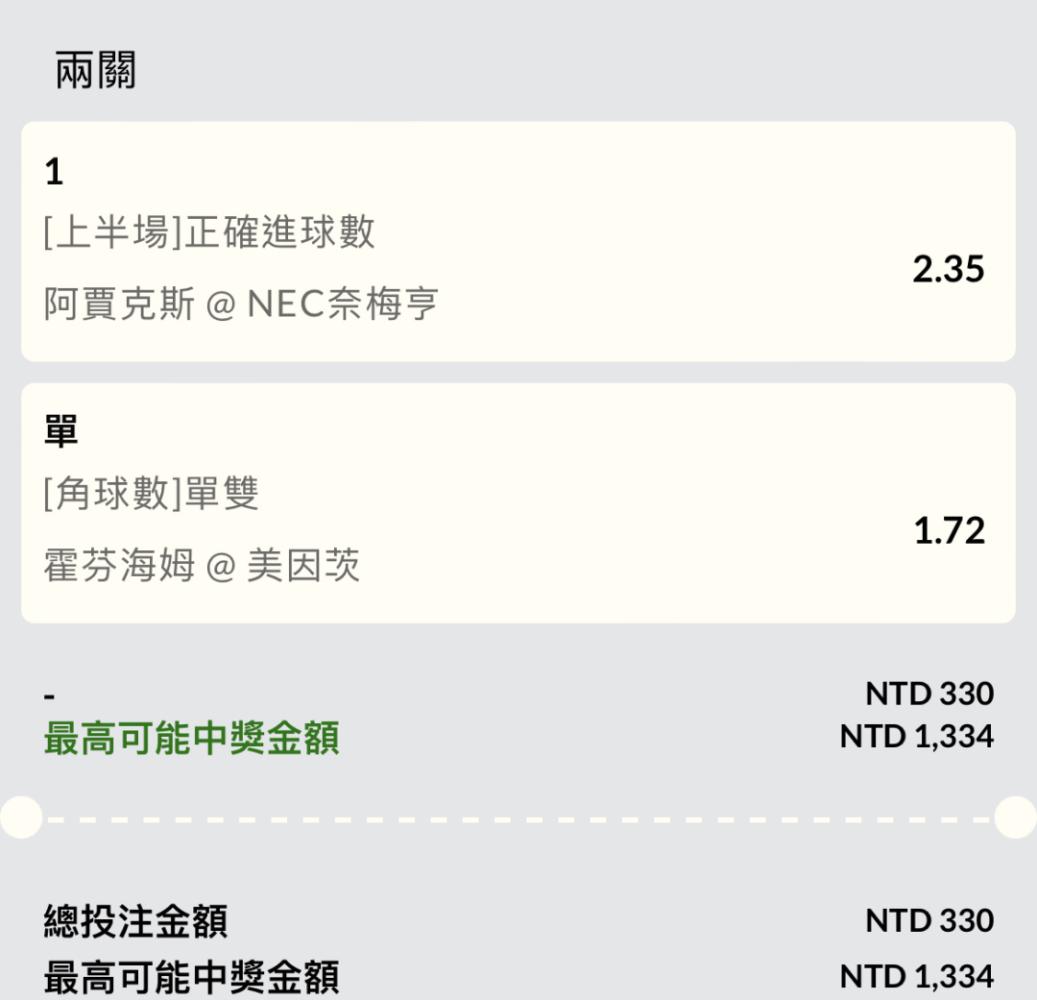
Task: Select the [上半場]正確進球數 market label
Action: 209,231
